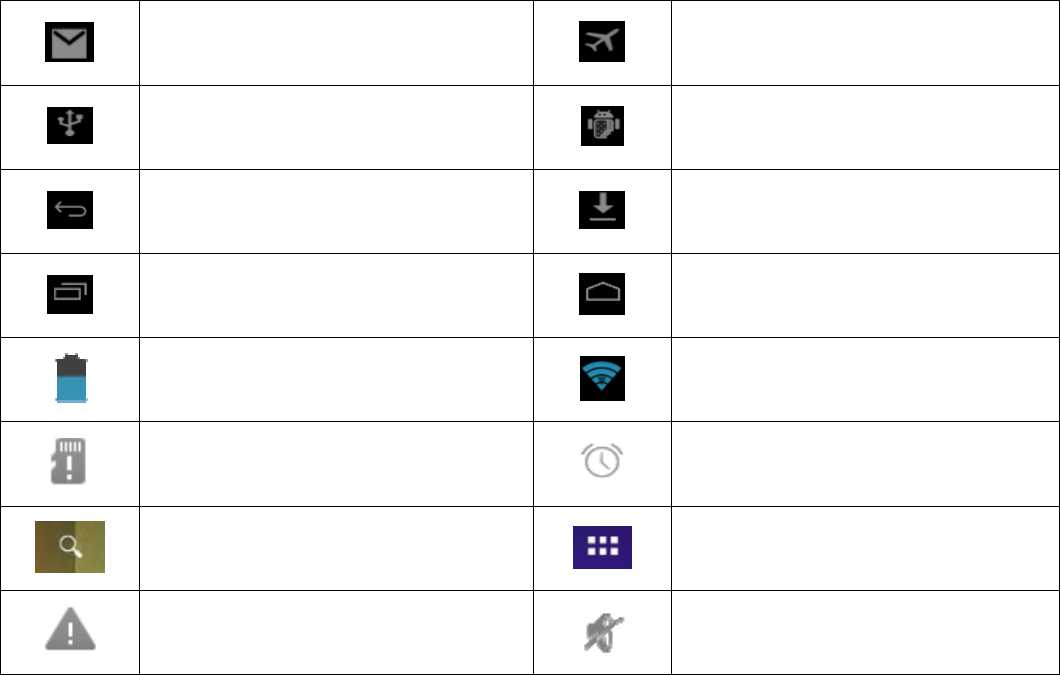Viewport: 1060px width, 675px height.
Task: Click the blue Wi-Fi signal icon
Action: pos(602,378)
